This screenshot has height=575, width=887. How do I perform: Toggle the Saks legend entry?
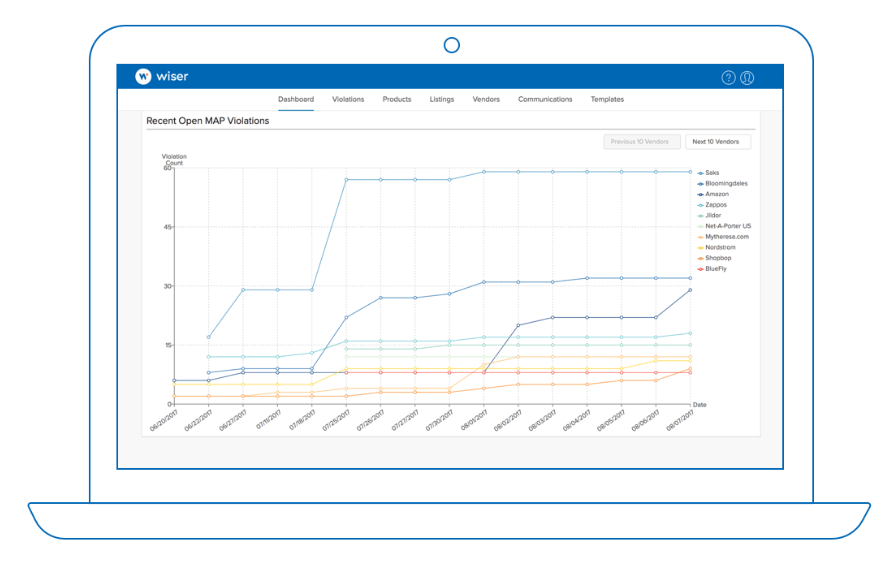tap(708, 173)
